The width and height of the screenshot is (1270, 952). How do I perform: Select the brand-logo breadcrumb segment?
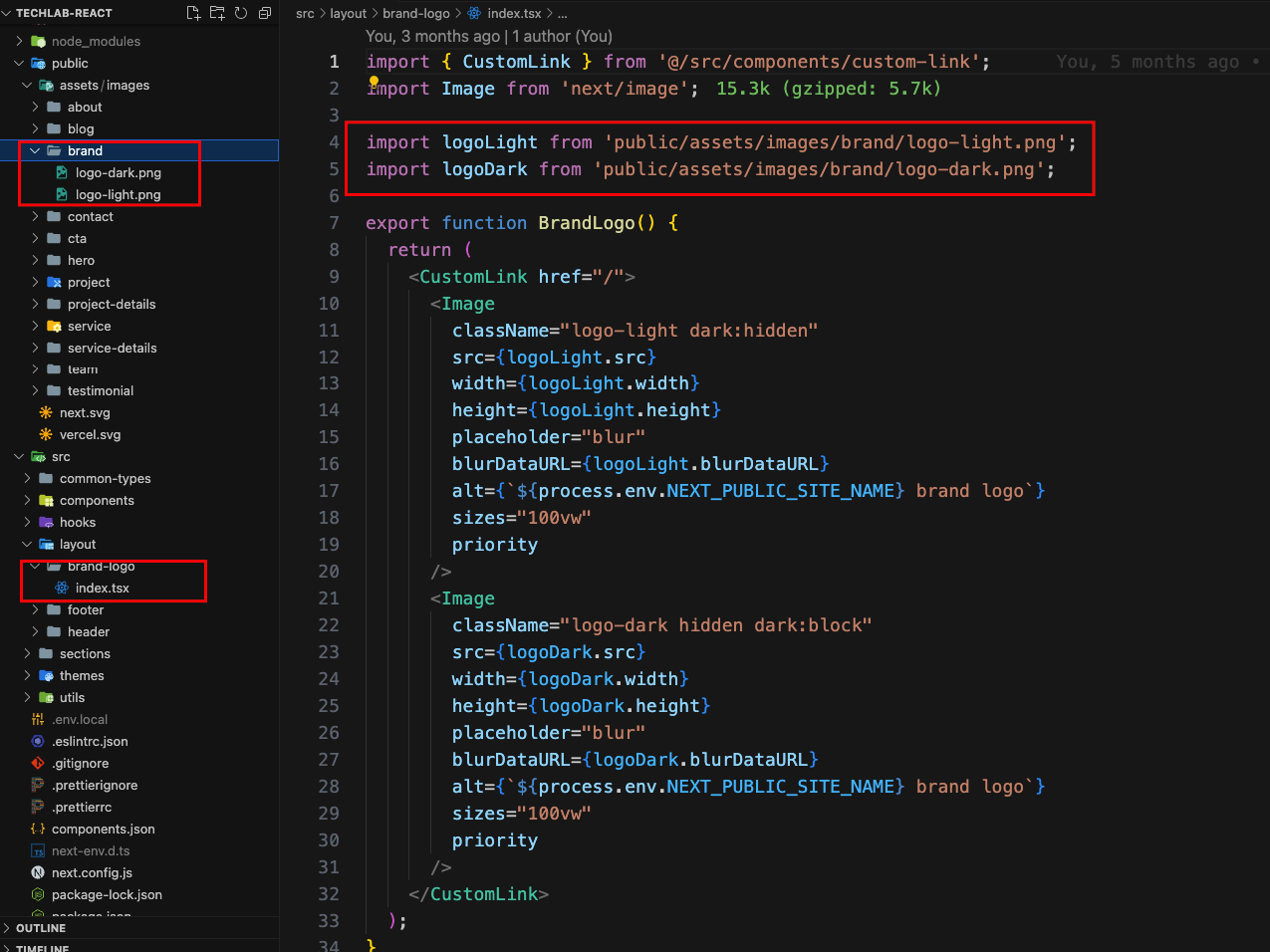(415, 13)
